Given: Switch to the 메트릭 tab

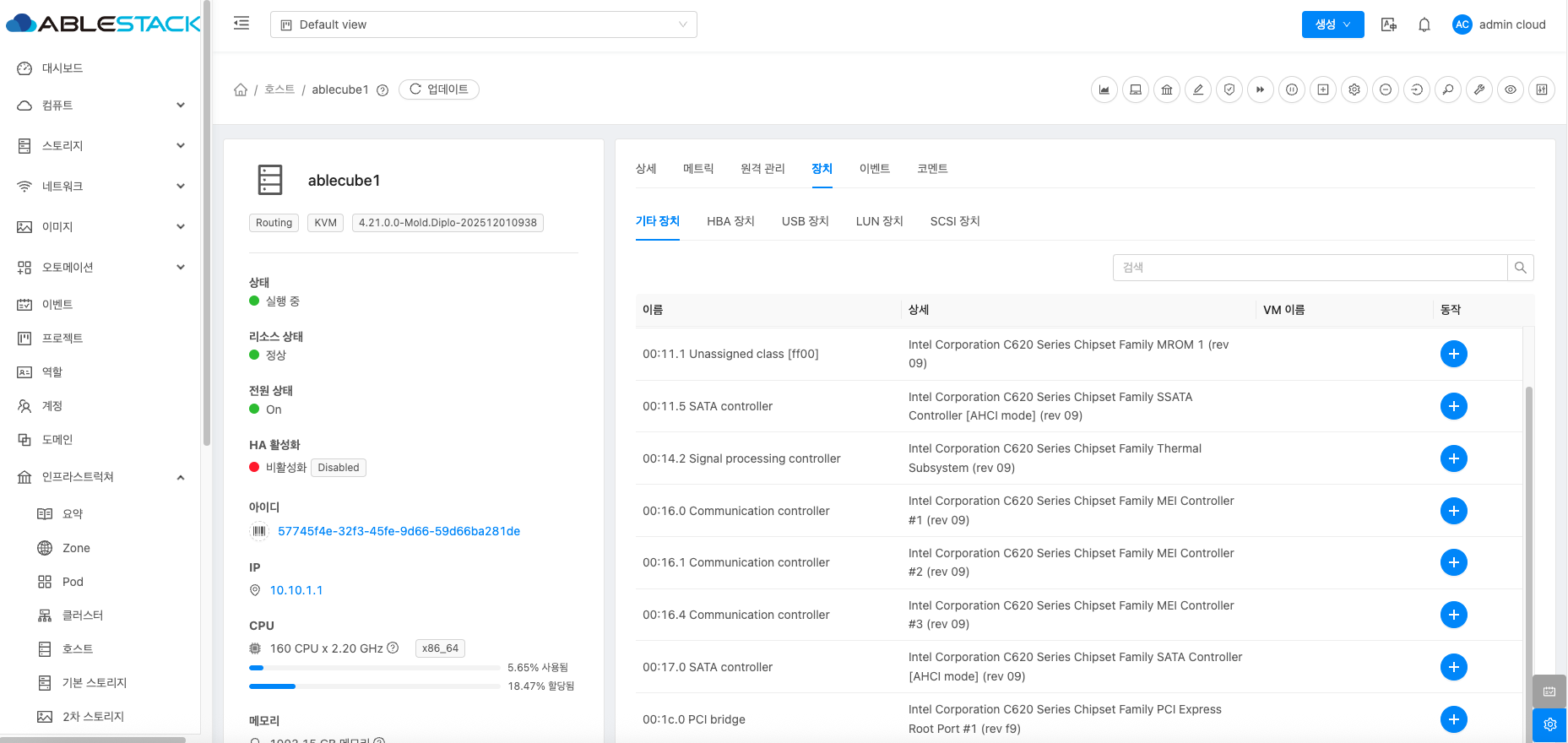Looking at the screenshot, I should coord(697,169).
